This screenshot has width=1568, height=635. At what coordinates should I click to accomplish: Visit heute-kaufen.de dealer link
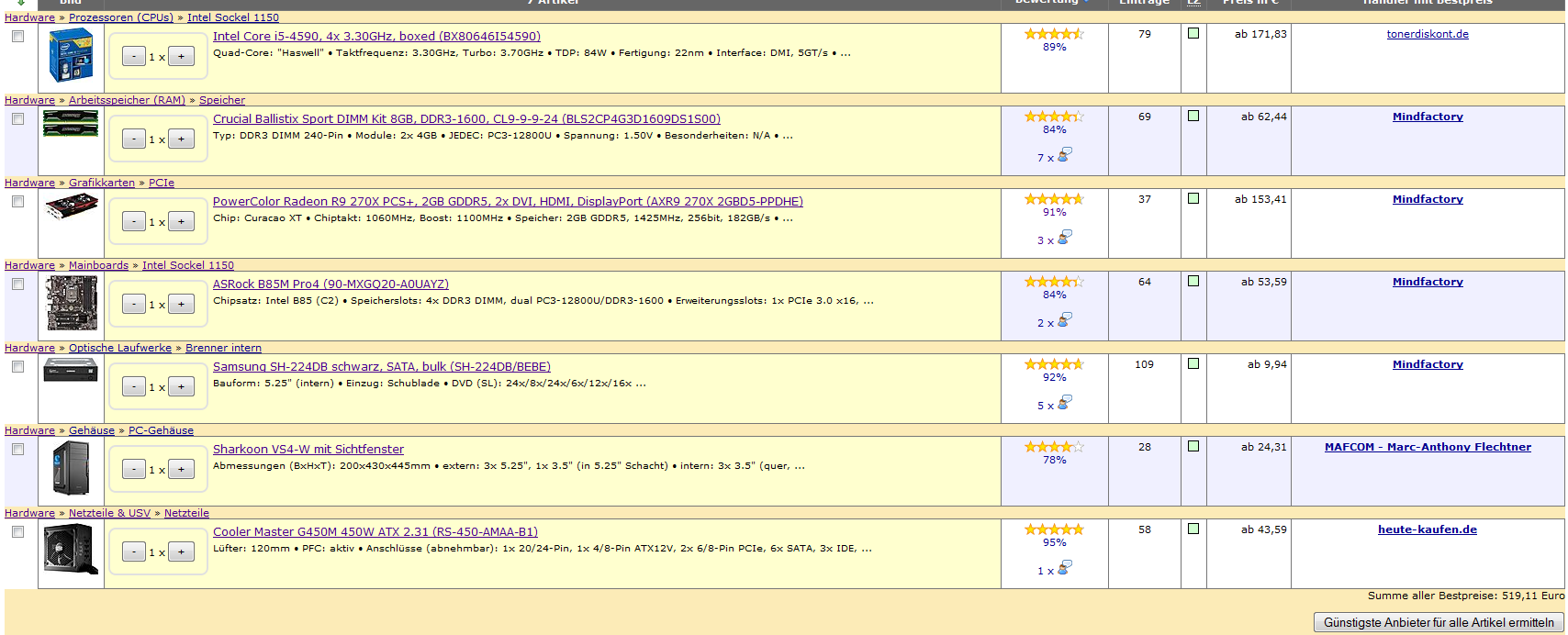tap(1428, 529)
